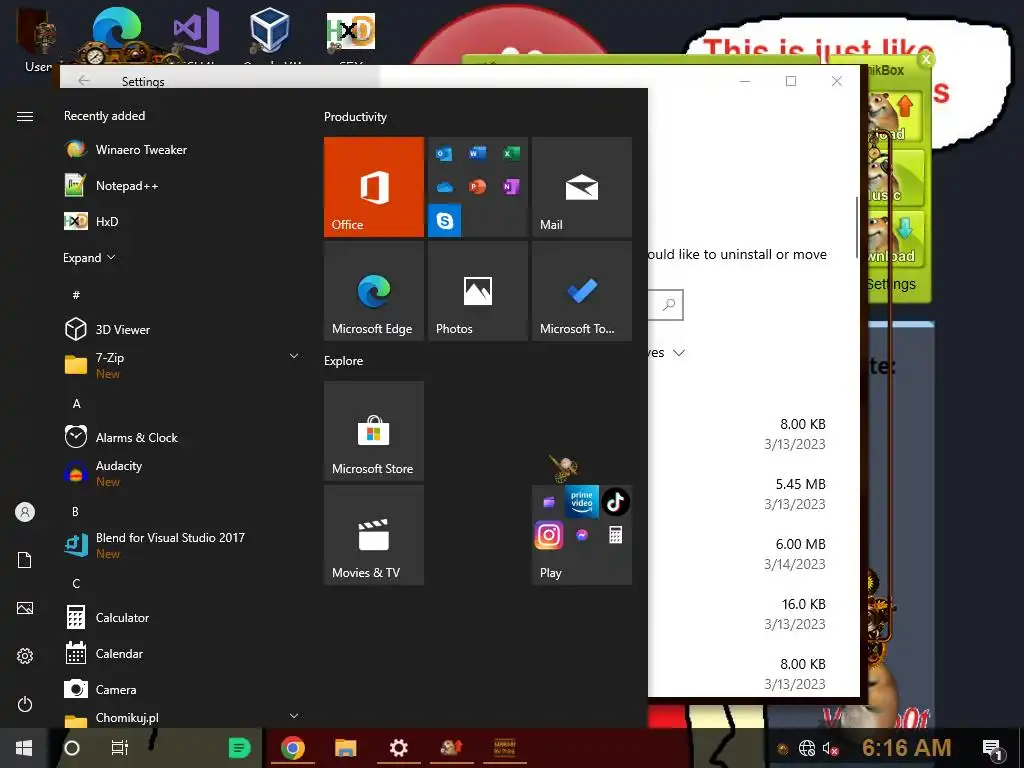Open PowerPoint icon in Office apps tile
Image resolution: width=1024 pixels, height=768 pixels.
pyautogui.click(x=477, y=187)
